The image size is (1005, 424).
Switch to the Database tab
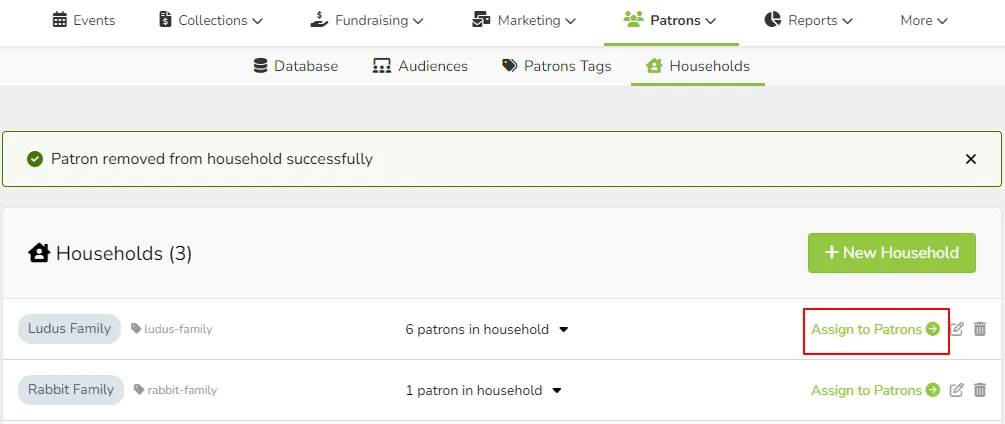click(296, 66)
